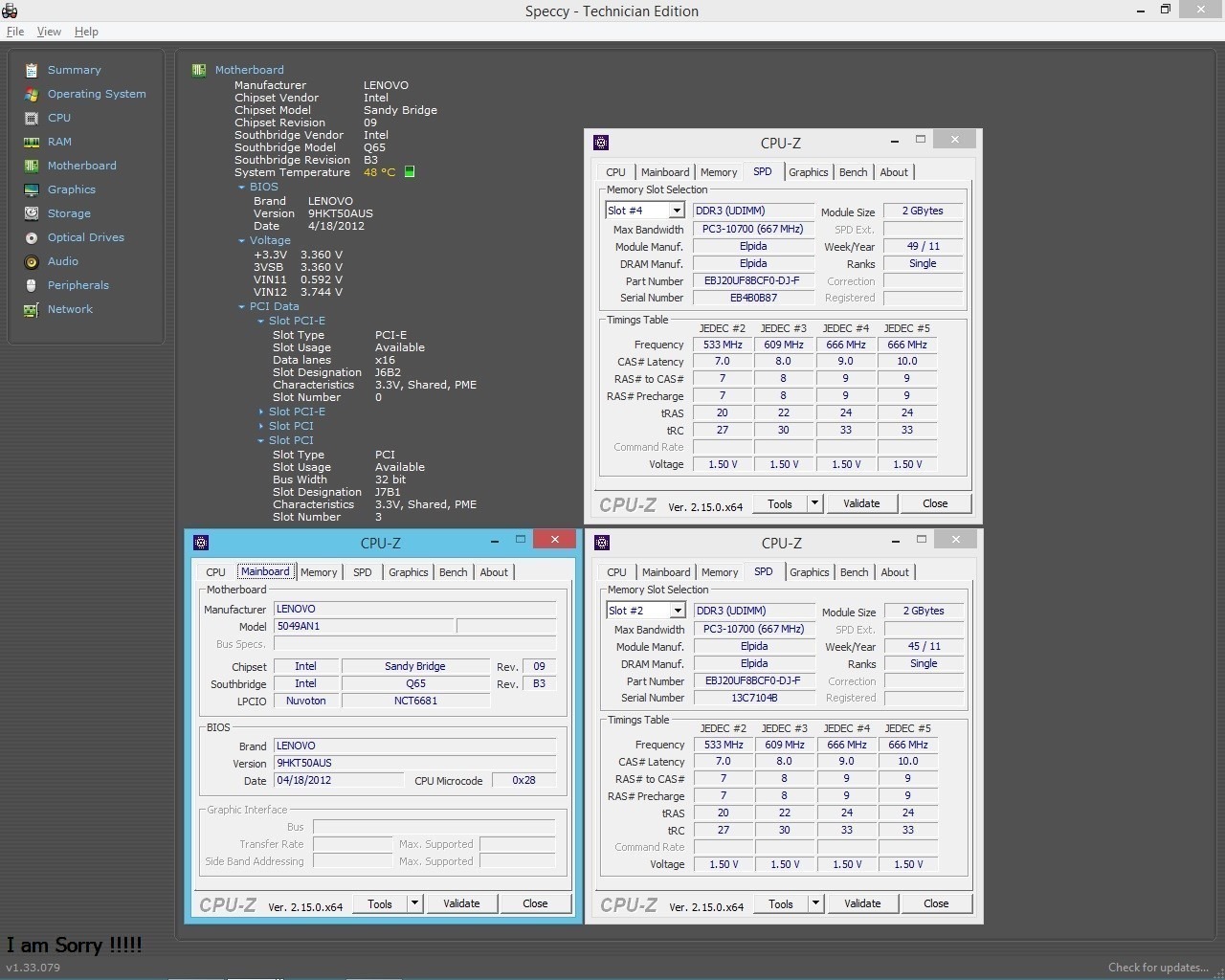Image resolution: width=1225 pixels, height=980 pixels.
Task: Click the Slot Designation value J6B2
Action: pos(388,372)
